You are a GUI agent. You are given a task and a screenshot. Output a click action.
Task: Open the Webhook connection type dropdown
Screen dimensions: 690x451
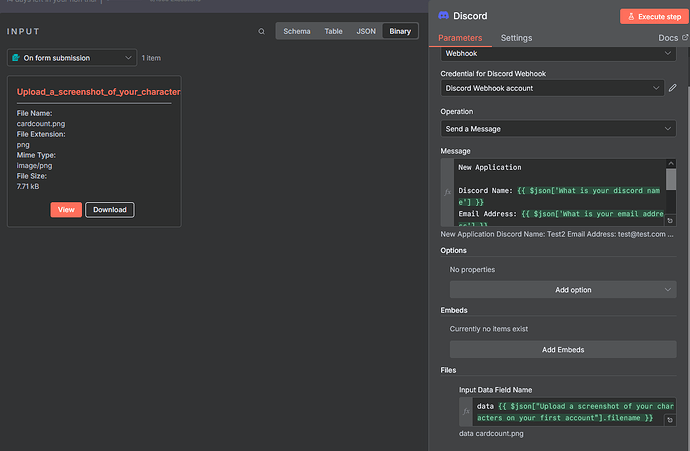558,53
